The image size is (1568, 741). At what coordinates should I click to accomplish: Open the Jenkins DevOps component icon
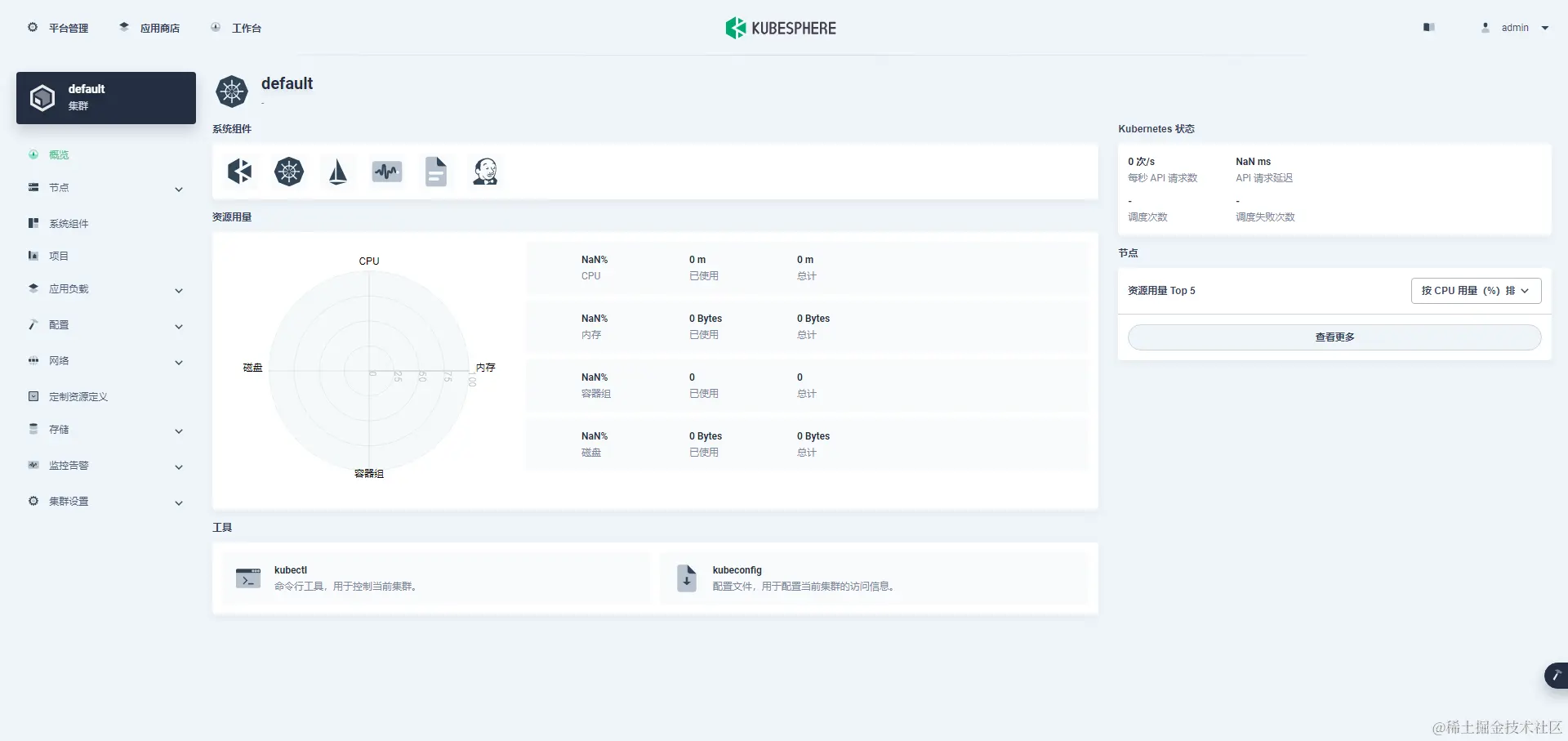[485, 172]
